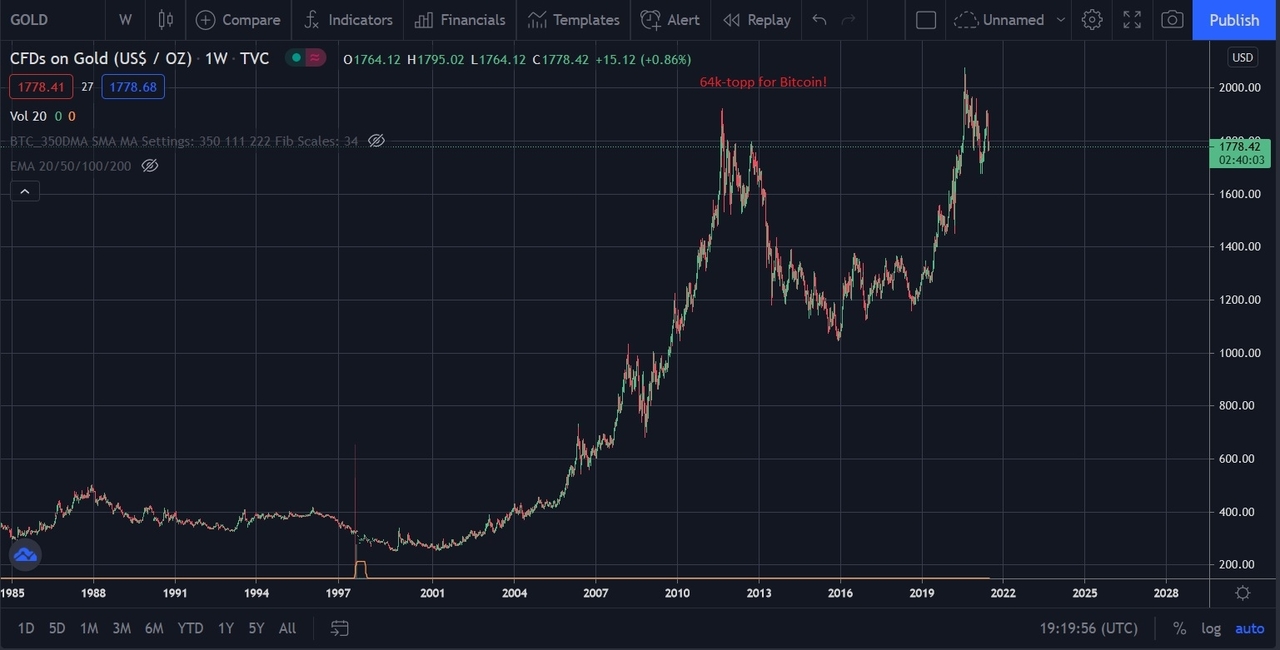This screenshot has width=1280, height=650.
Task: Click the Unnamed layout cloud button
Action: pyautogui.click(x=998, y=20)
